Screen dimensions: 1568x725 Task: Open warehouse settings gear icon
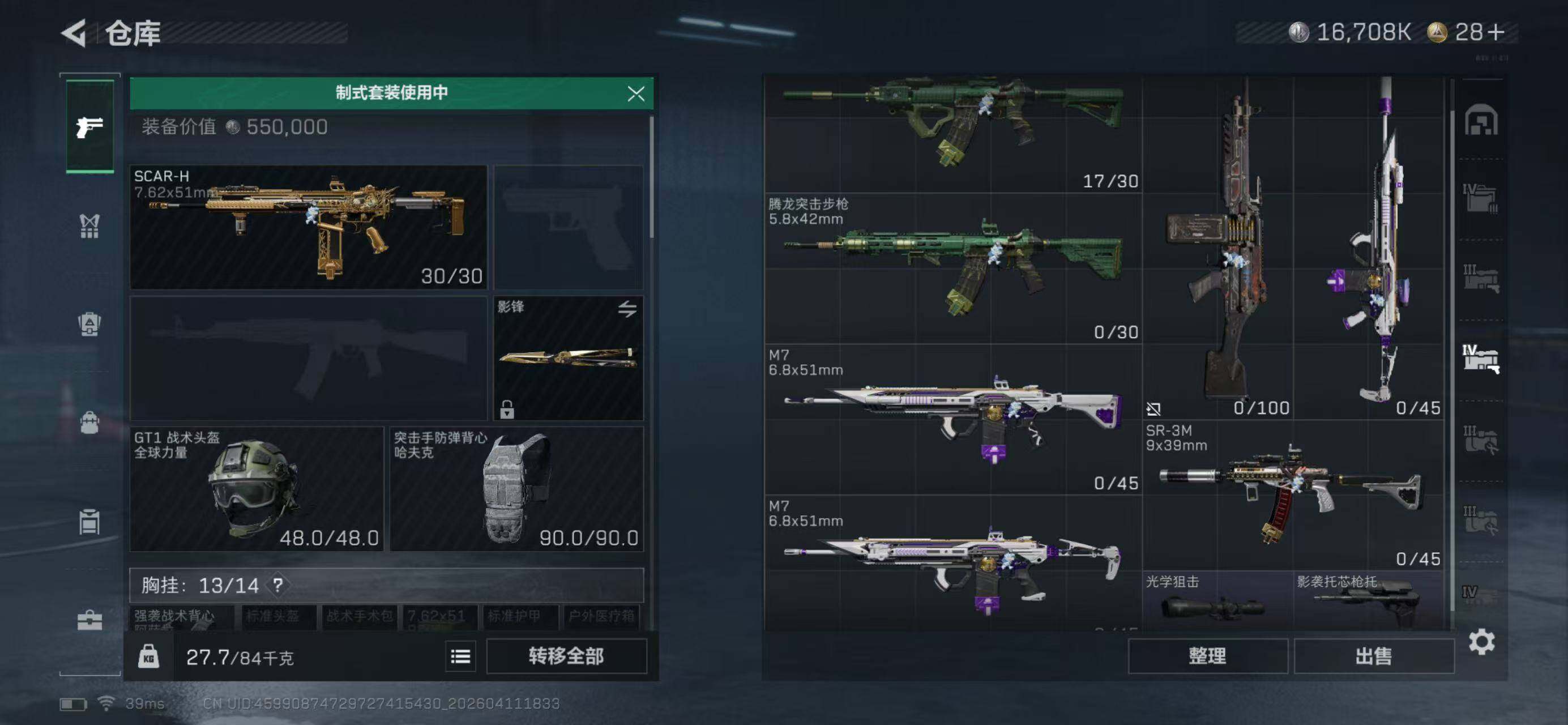click(x=1481, y=642)
